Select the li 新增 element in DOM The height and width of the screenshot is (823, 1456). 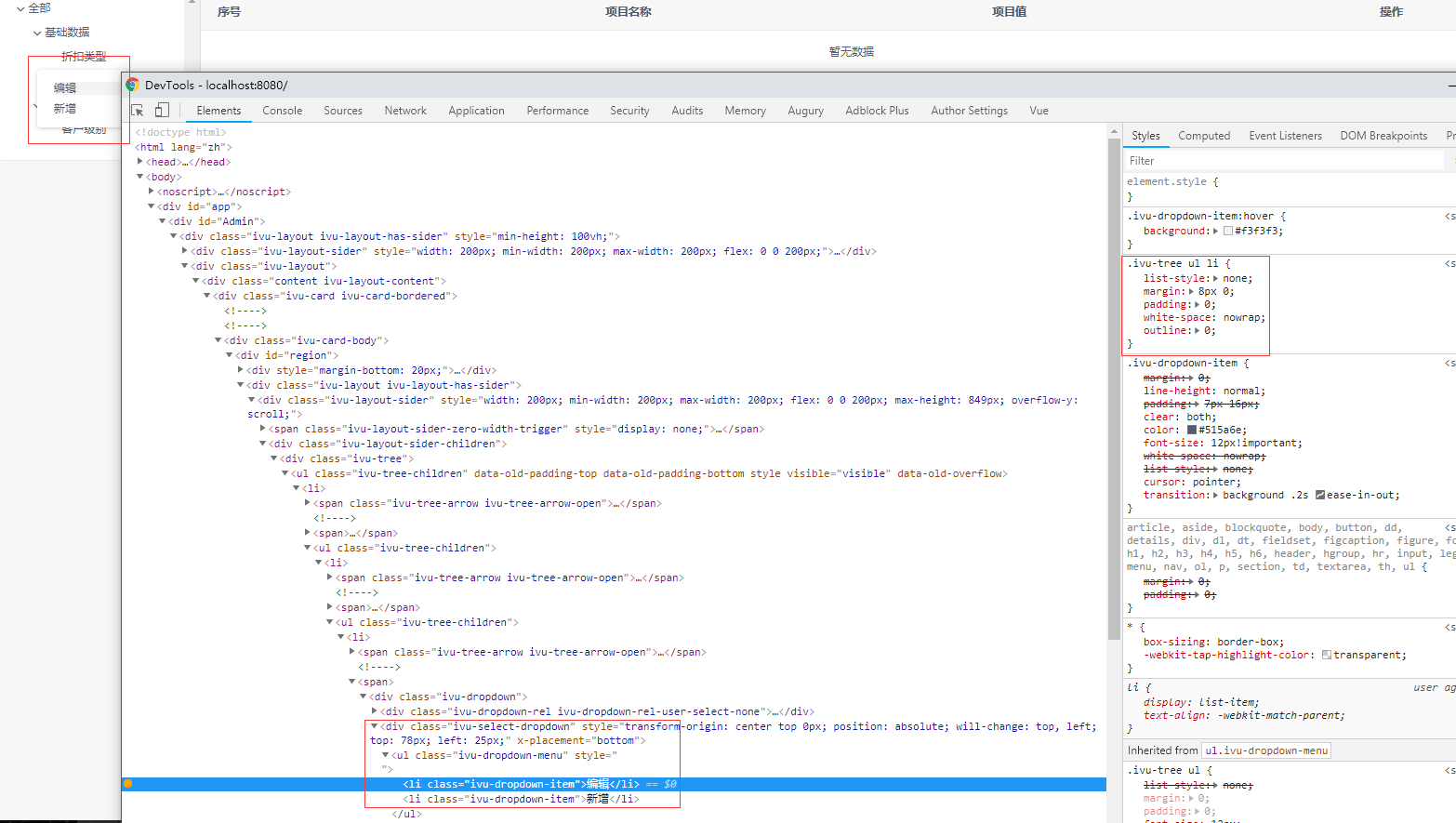pyautogui.click(x=521, y=799)
